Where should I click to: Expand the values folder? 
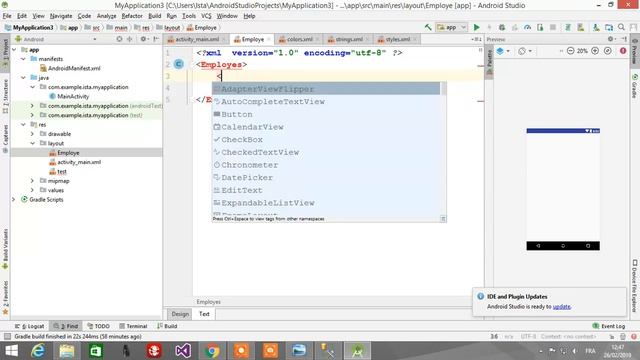[x=32, y=190]
